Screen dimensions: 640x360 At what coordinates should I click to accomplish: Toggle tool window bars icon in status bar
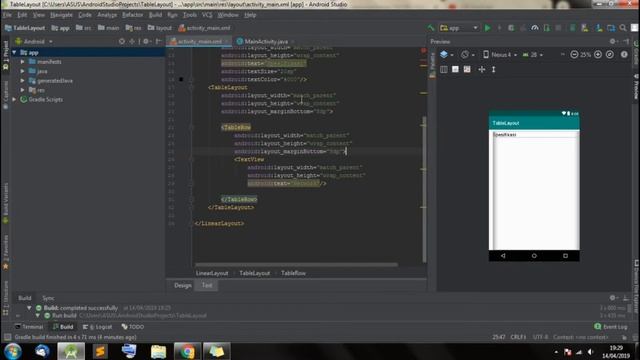(7, 337)
